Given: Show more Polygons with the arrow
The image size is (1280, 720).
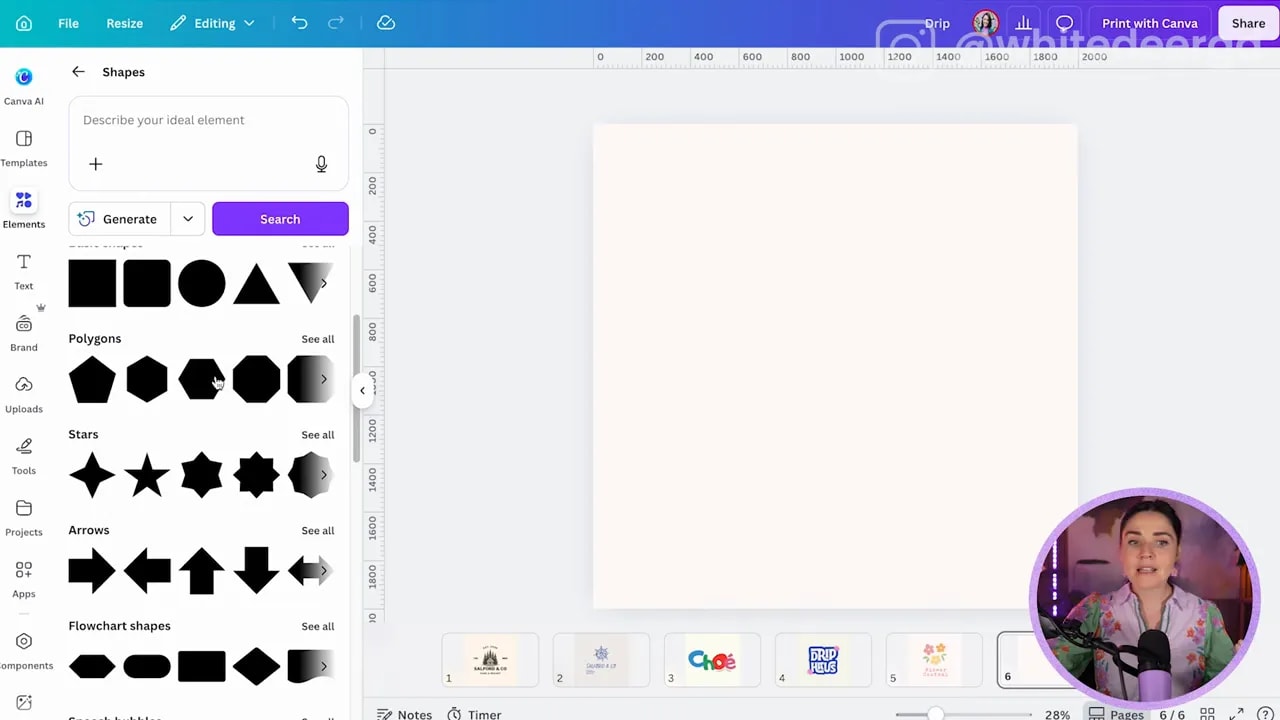Looking at the screenshot, I should point(323,379).
